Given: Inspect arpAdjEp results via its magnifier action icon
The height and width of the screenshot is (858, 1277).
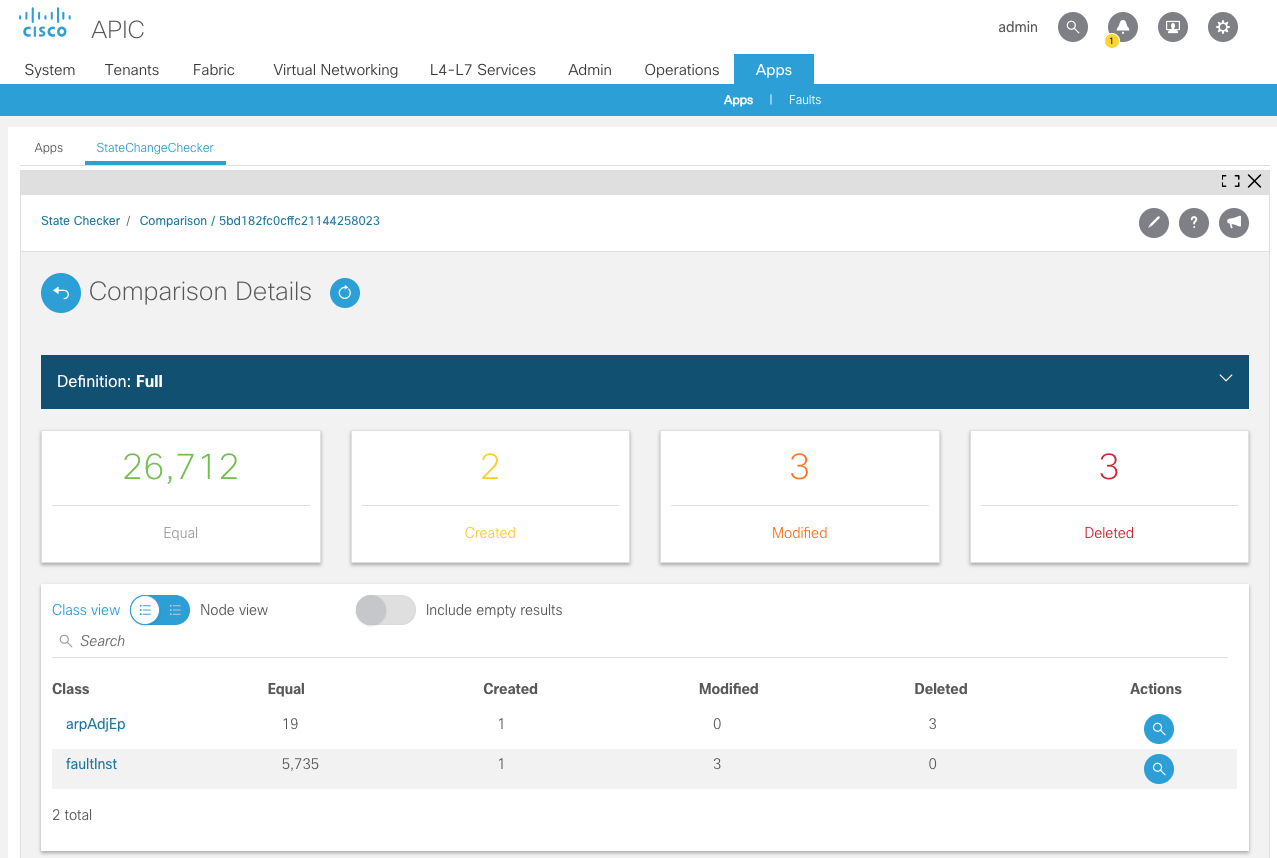Looking at the screenshot, I should tap(1158, 728).
